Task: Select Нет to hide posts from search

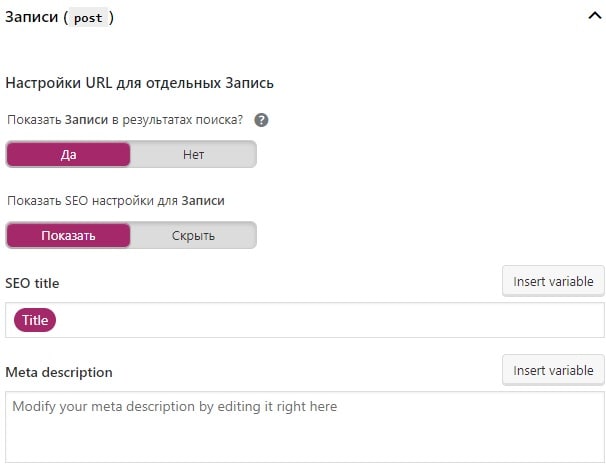Action: 193,155
